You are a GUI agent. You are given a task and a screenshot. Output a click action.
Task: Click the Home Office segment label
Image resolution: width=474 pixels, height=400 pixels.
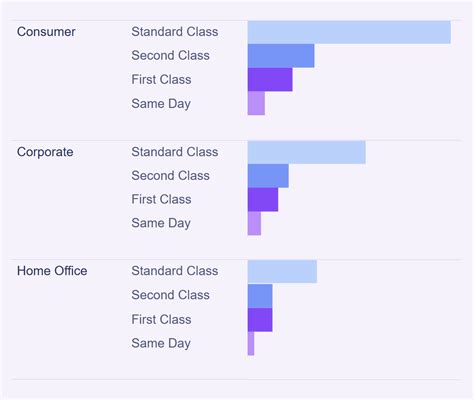pyautogui.click(x=52, y=271)
